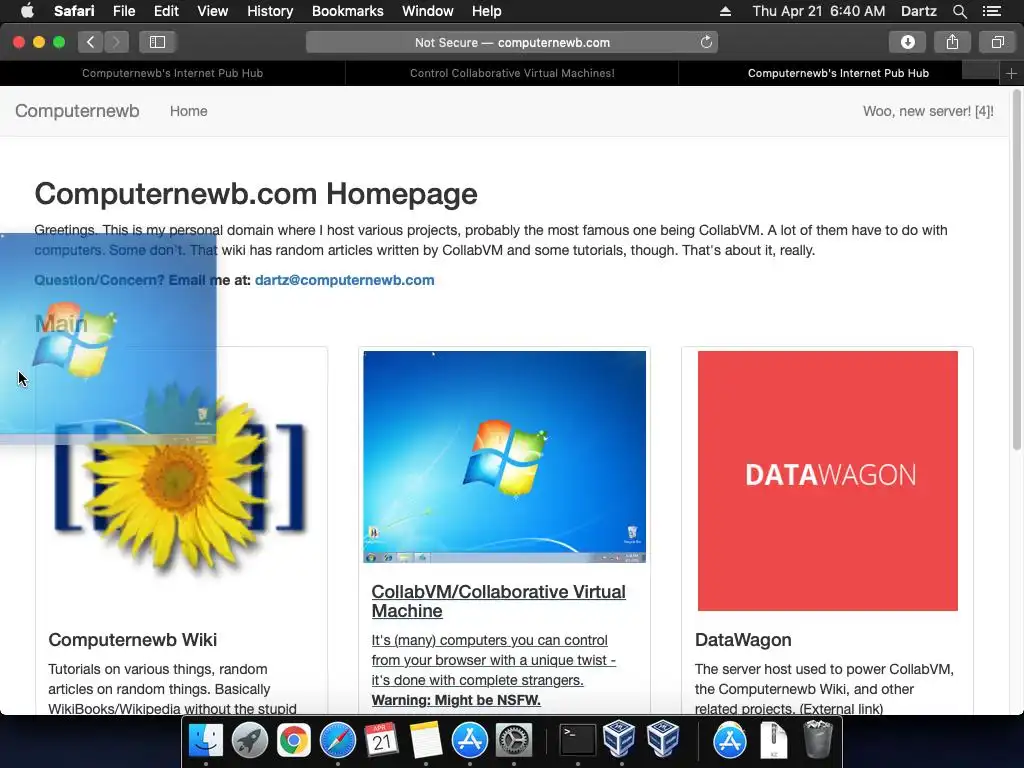Go to Home in the navbar
The width and height of the screenshot is (1024, 768).
tap(189, 111)
